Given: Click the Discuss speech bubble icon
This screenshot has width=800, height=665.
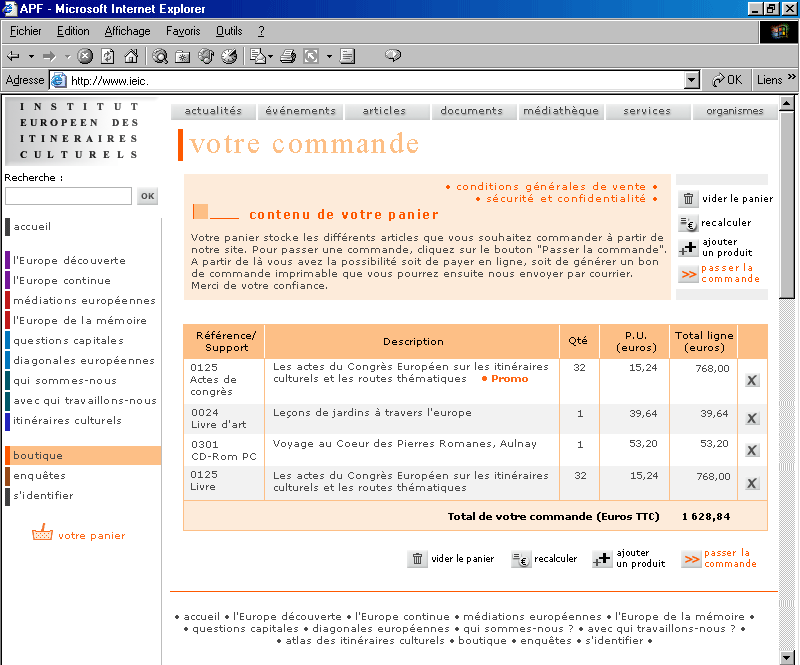Looking at the screenshot, I should [x=393, y=55].
